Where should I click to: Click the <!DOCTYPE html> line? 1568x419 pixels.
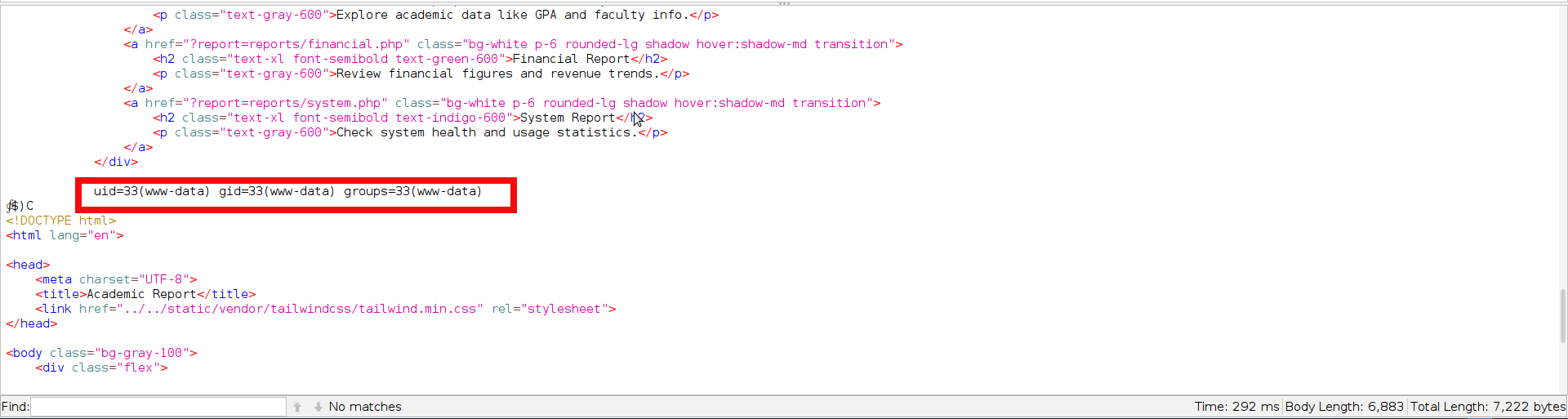coord(61,221)
